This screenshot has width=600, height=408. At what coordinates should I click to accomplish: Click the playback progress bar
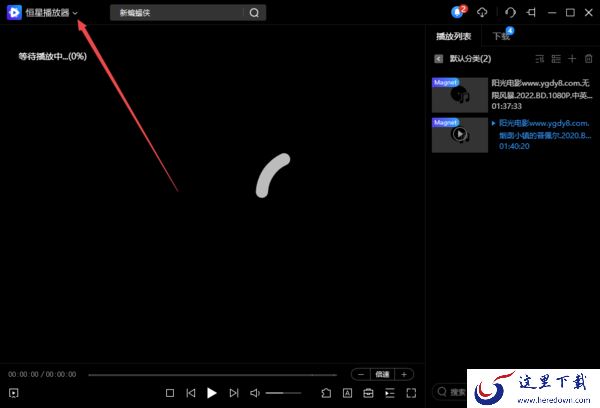212,375
